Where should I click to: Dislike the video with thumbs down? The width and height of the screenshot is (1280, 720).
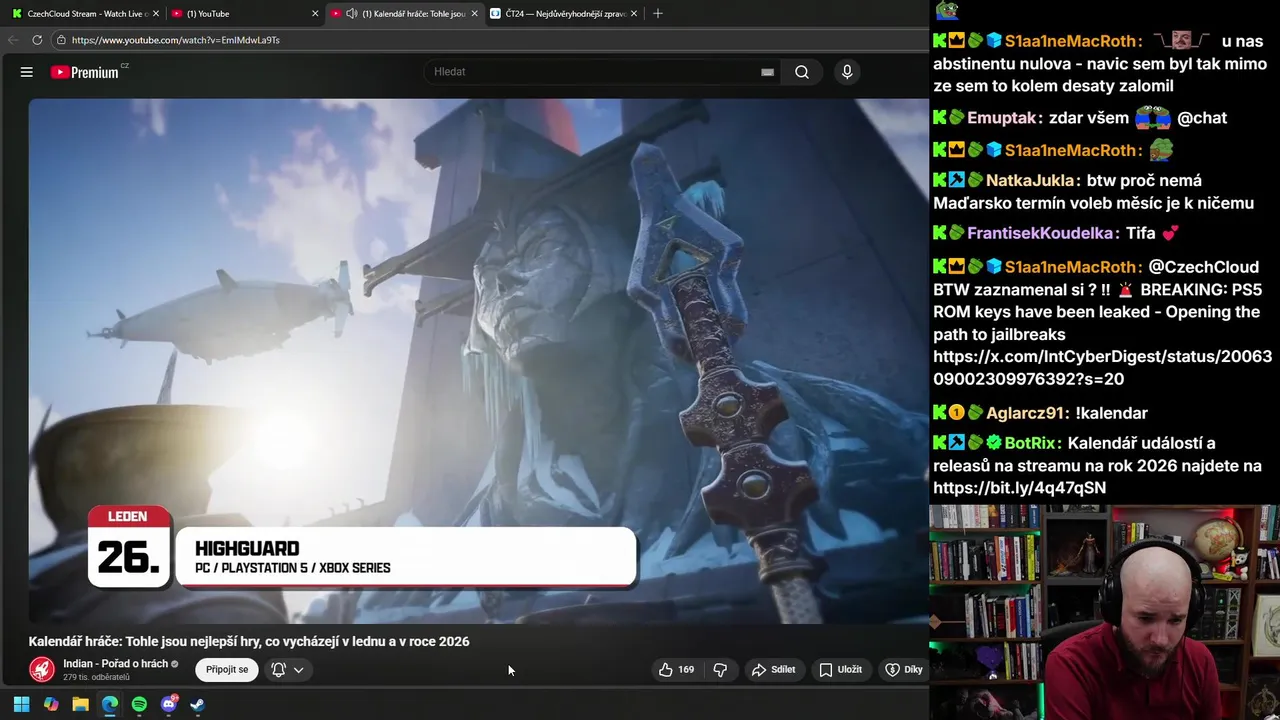pos(720,670)
